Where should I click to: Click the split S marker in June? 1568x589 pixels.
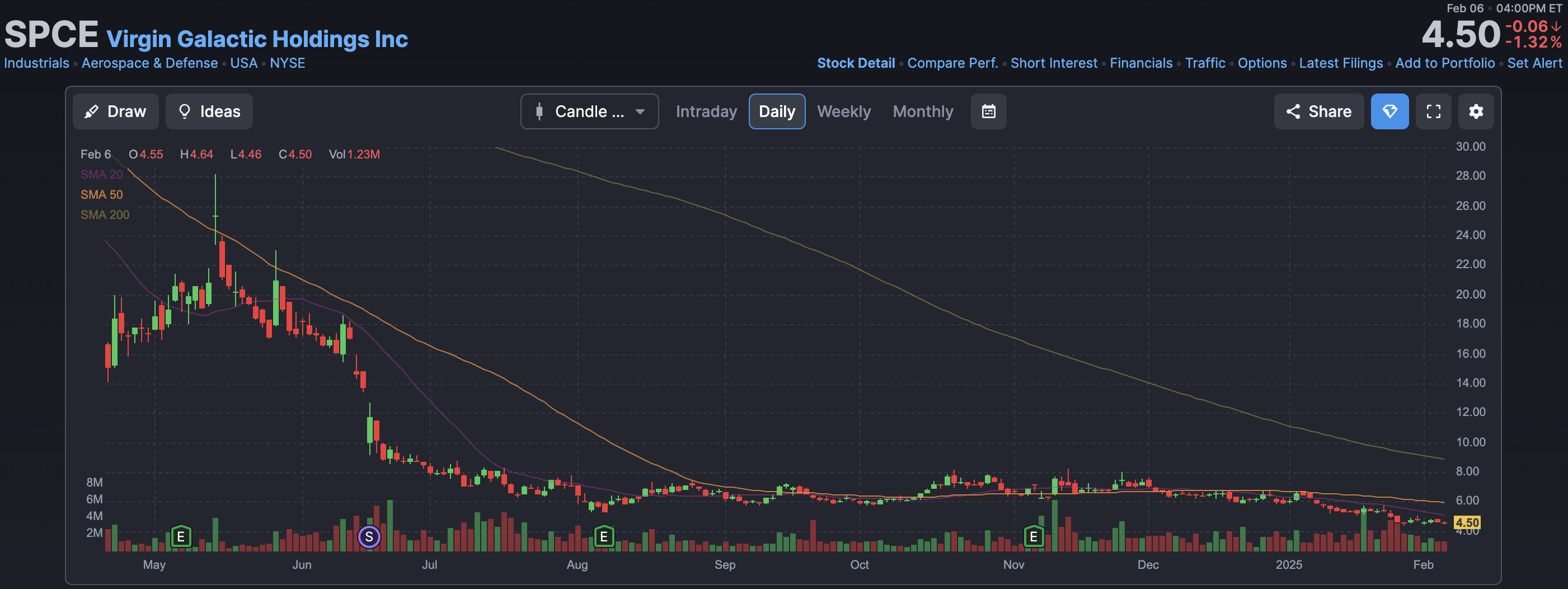pyautogui.click(x=369, y=537)
